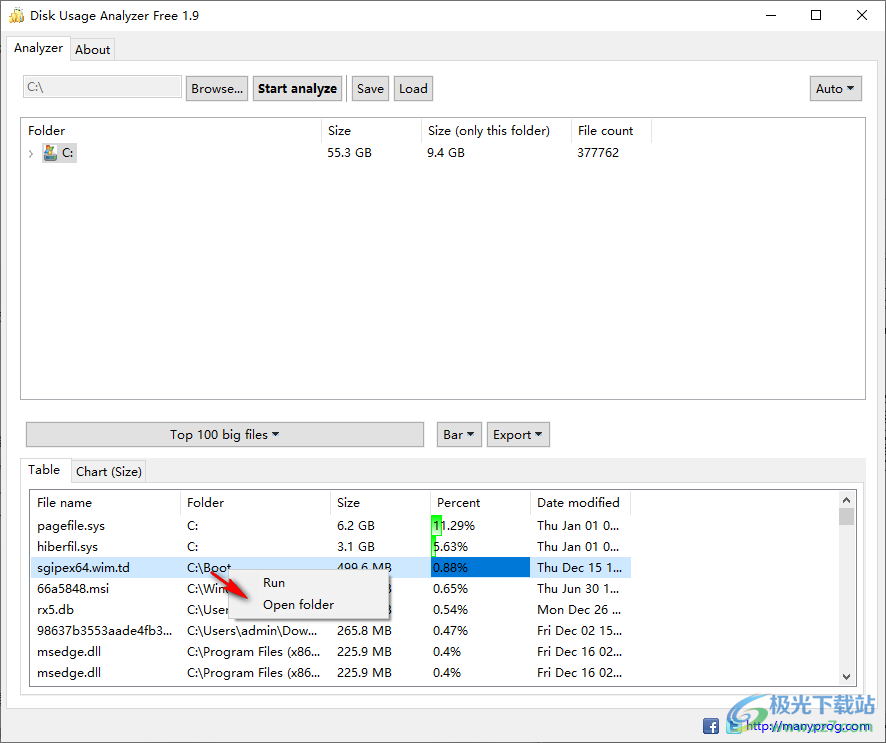886x743 pixels.
Task: Sort by Date modified column header
Action: click(580, 502)
